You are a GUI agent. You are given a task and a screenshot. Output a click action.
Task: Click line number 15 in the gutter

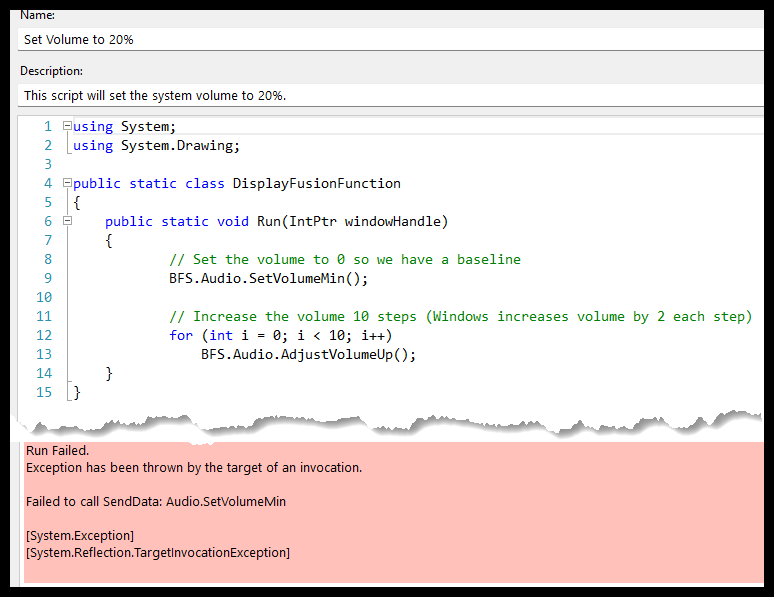(44, 393)
